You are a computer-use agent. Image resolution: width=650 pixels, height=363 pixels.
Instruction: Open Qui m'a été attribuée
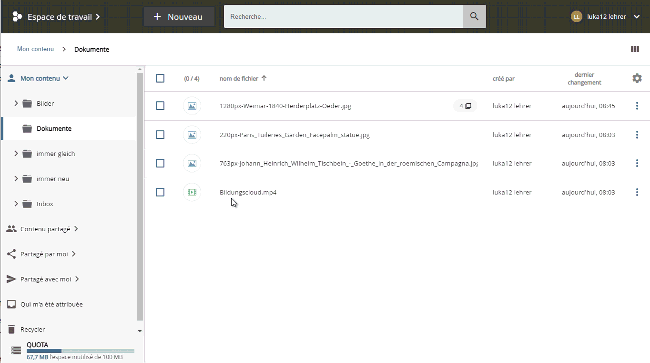point(51,304)
